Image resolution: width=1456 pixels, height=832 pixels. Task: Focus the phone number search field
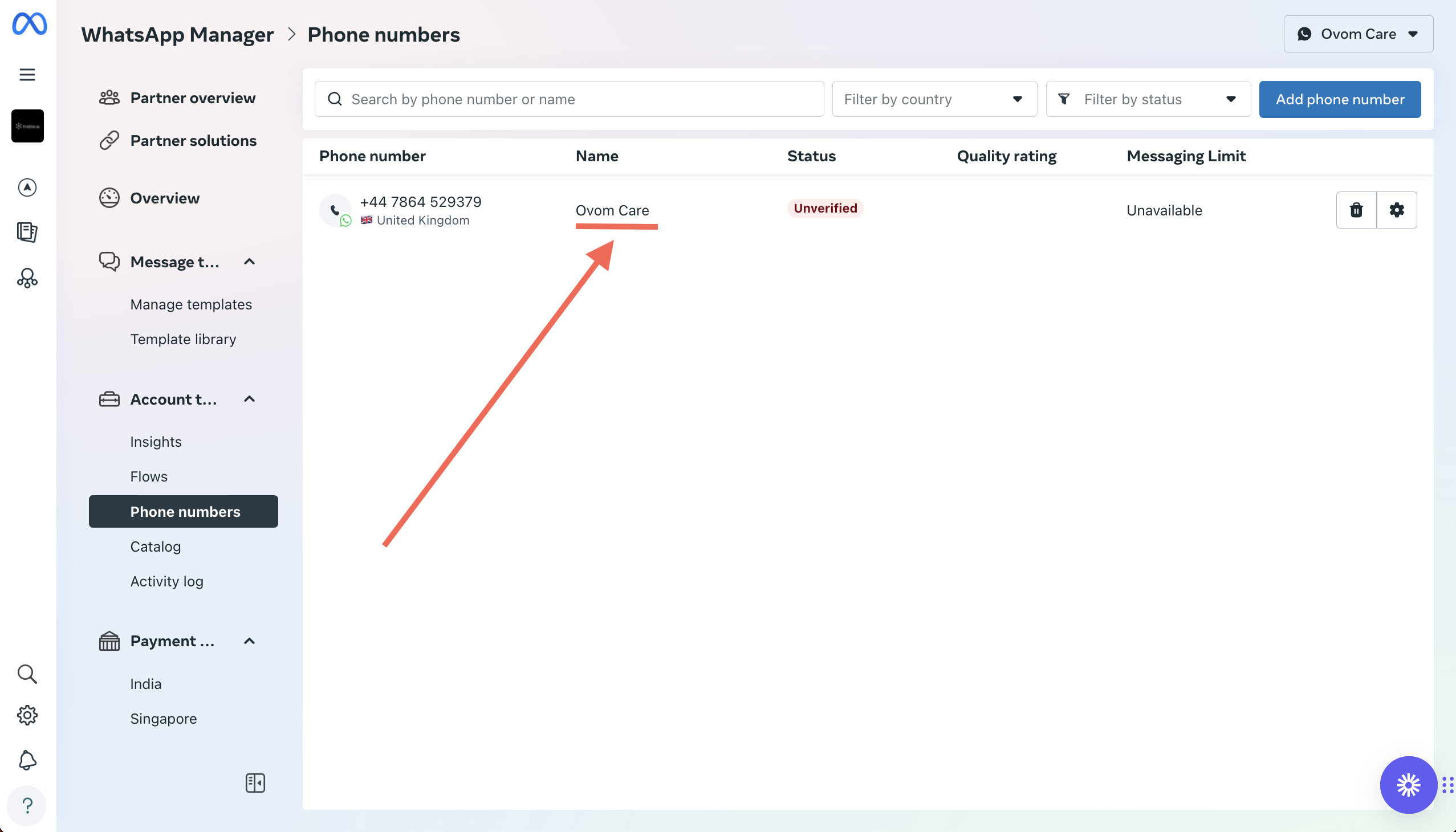(x=570, y=99)
